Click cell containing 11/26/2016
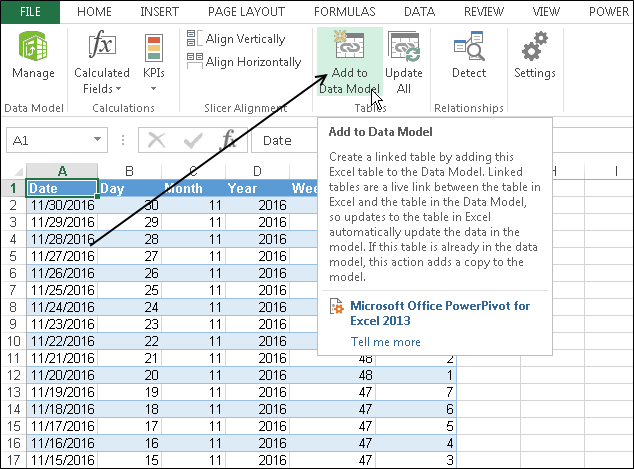This screenshot has width=634, height=469. point(62,273)
